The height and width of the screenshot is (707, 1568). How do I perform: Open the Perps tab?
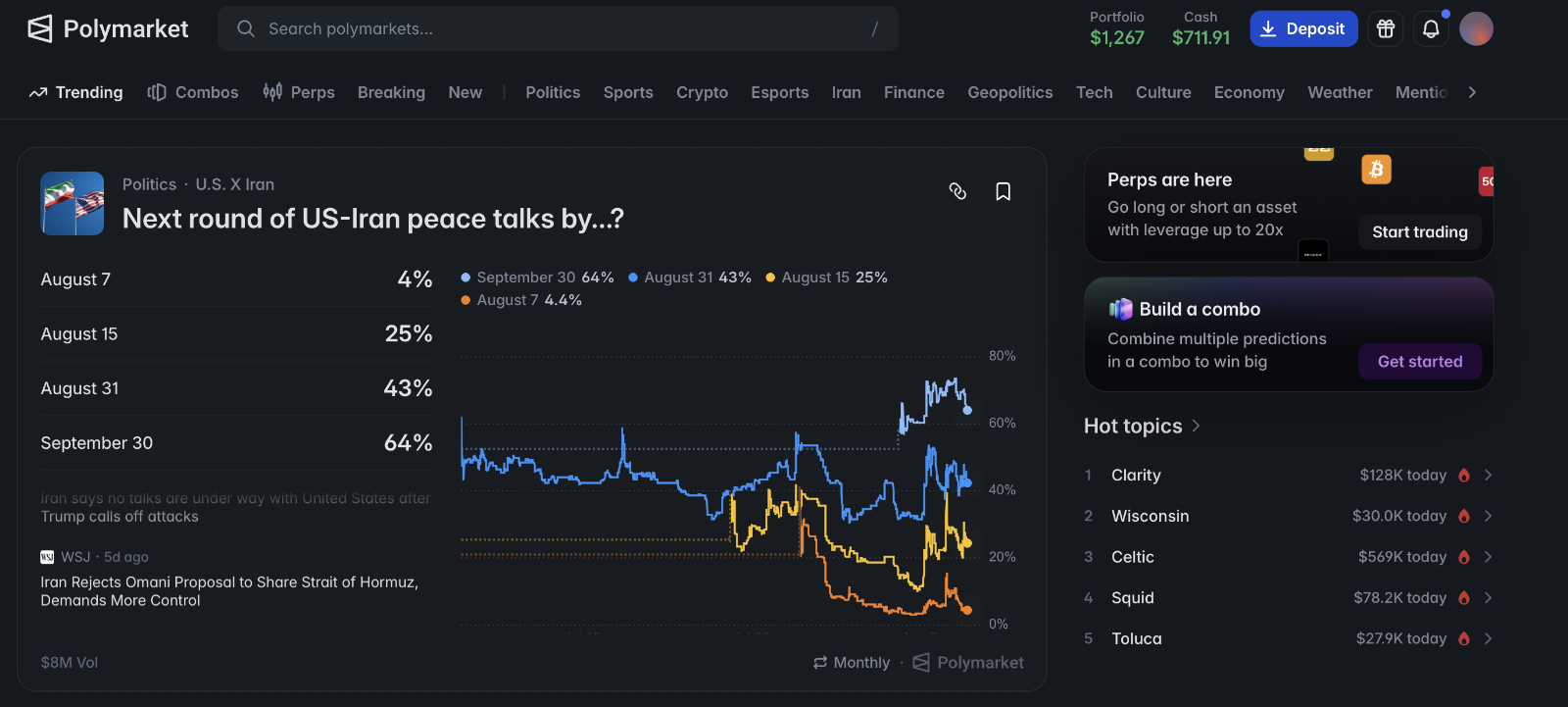pos(299,92)
